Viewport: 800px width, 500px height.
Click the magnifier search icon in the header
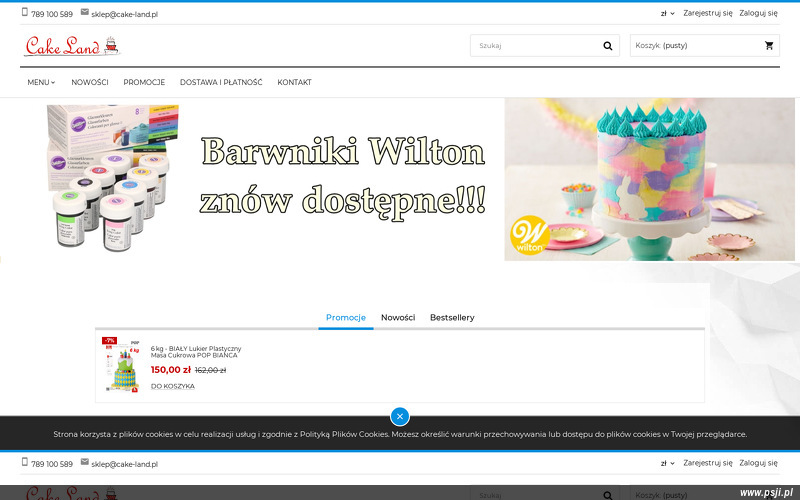(608, 45)
